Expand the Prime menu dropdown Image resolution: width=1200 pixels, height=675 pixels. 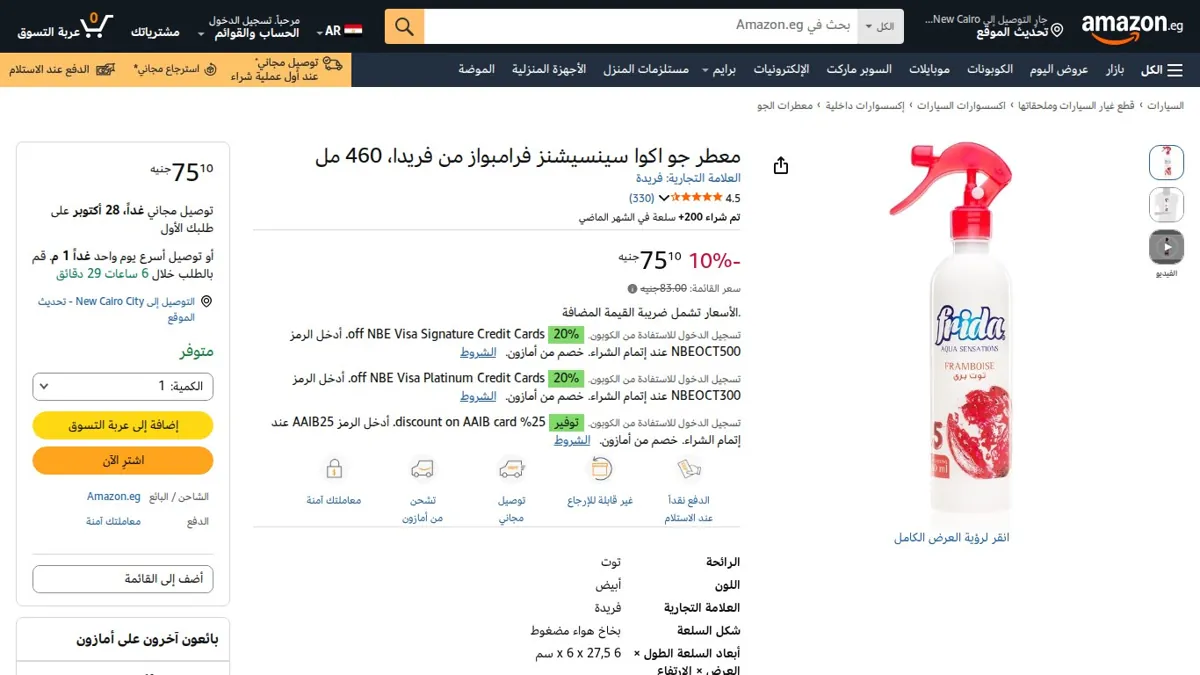tap(718, 70)
